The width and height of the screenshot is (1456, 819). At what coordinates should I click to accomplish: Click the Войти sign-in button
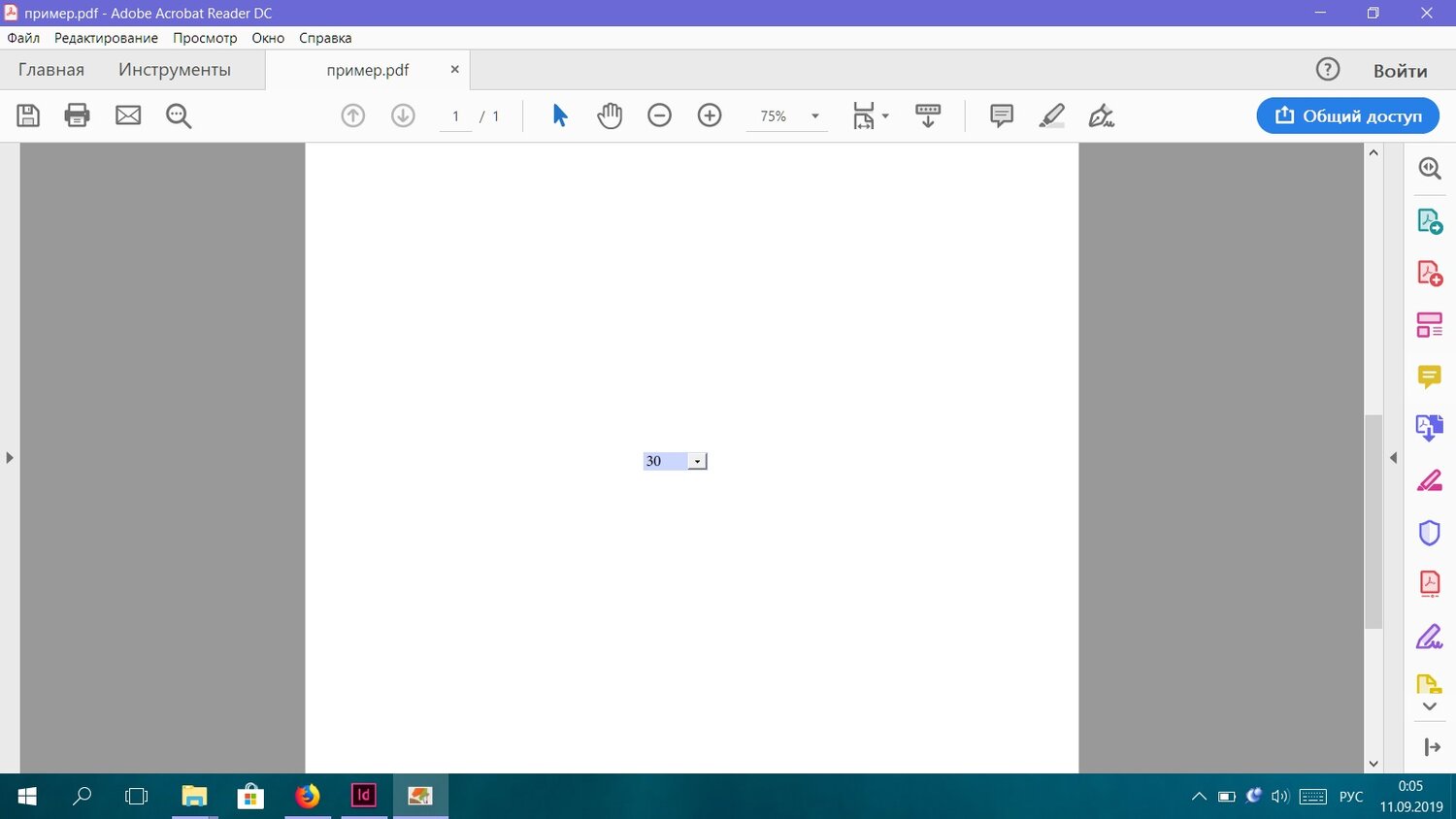click(1400, 71)
